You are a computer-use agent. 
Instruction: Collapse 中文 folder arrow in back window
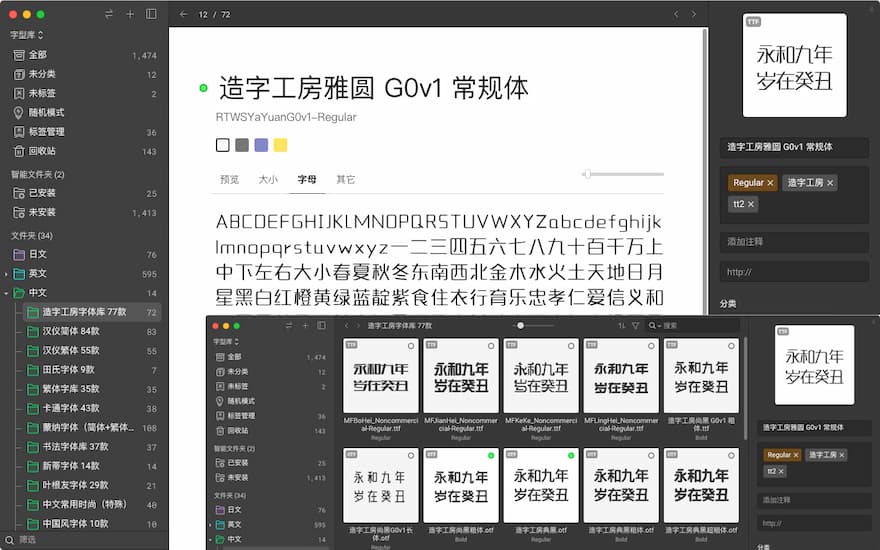coord(6,293)
